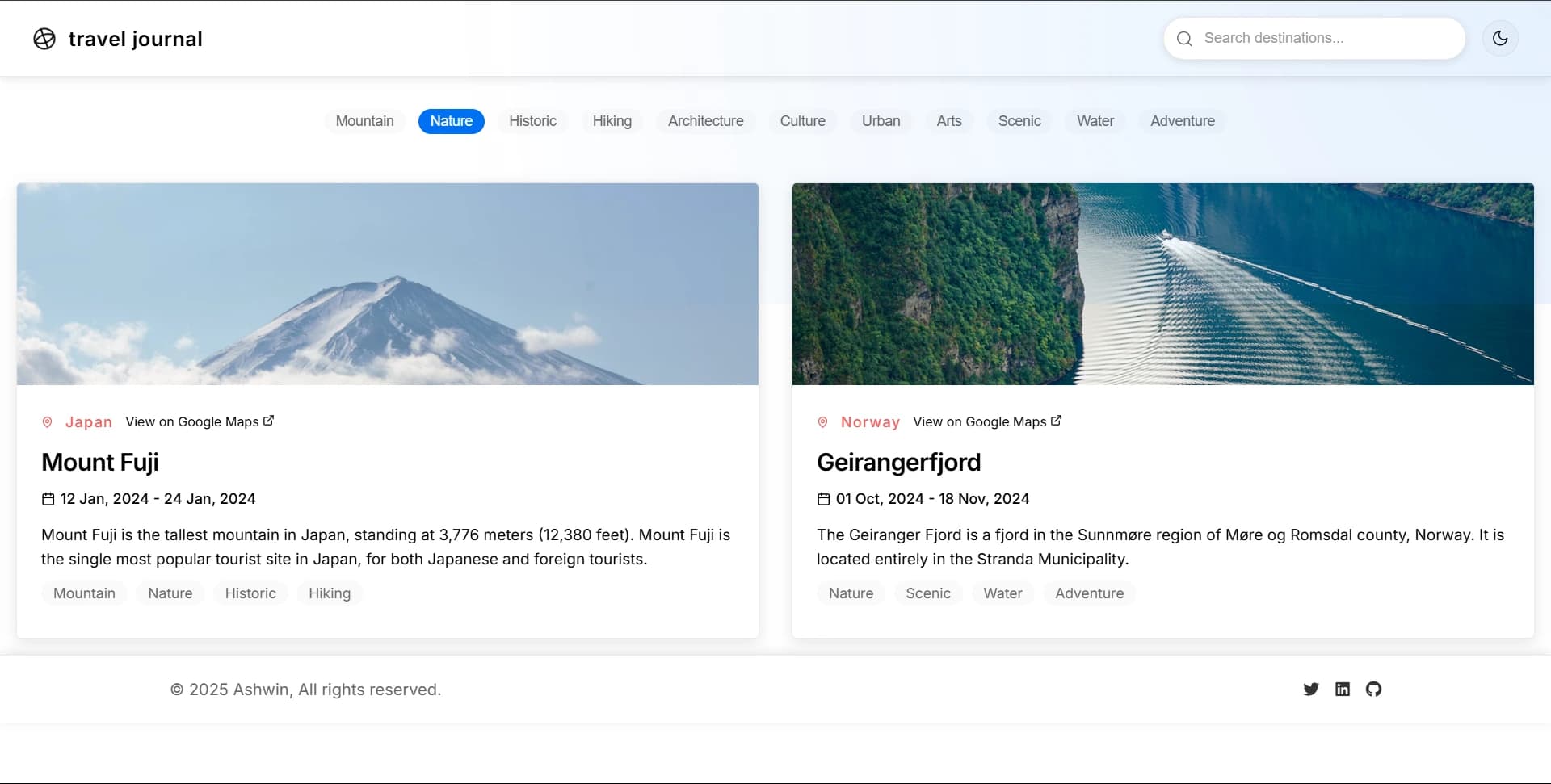Viewport: 1551px width, 784px height.
Task: Open Mount Fuji on Google Maps
Action: [193, 421]
